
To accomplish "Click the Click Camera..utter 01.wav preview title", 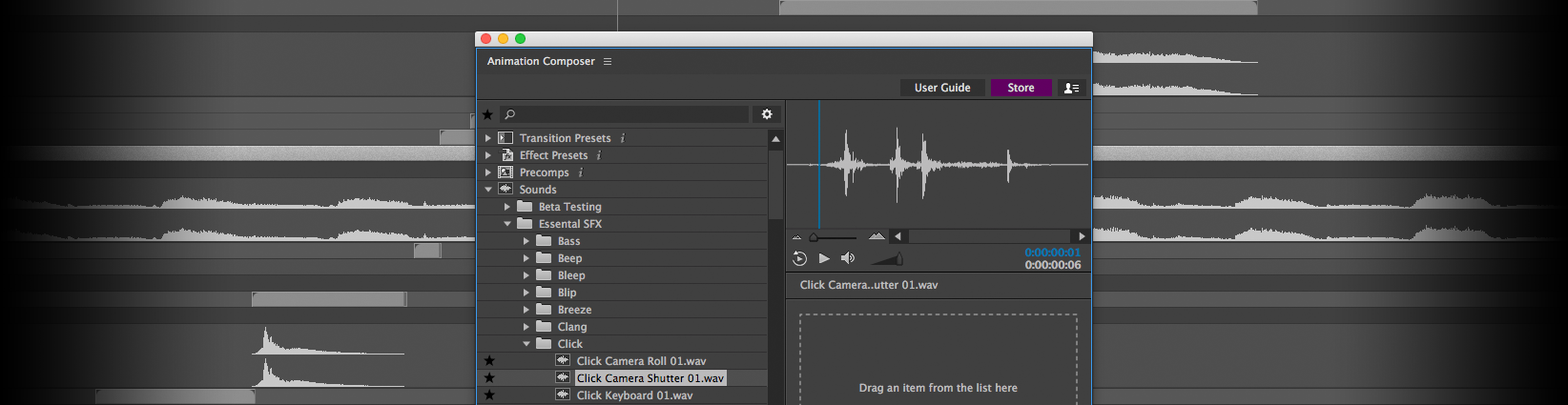I will tap(869, 285).
